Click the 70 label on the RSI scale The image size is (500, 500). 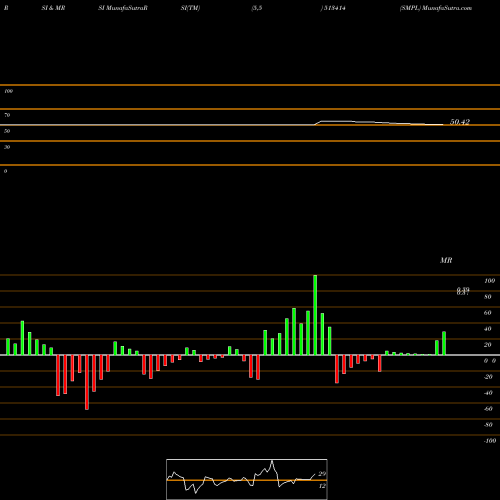pyautogui.click(x=7, y=115)
